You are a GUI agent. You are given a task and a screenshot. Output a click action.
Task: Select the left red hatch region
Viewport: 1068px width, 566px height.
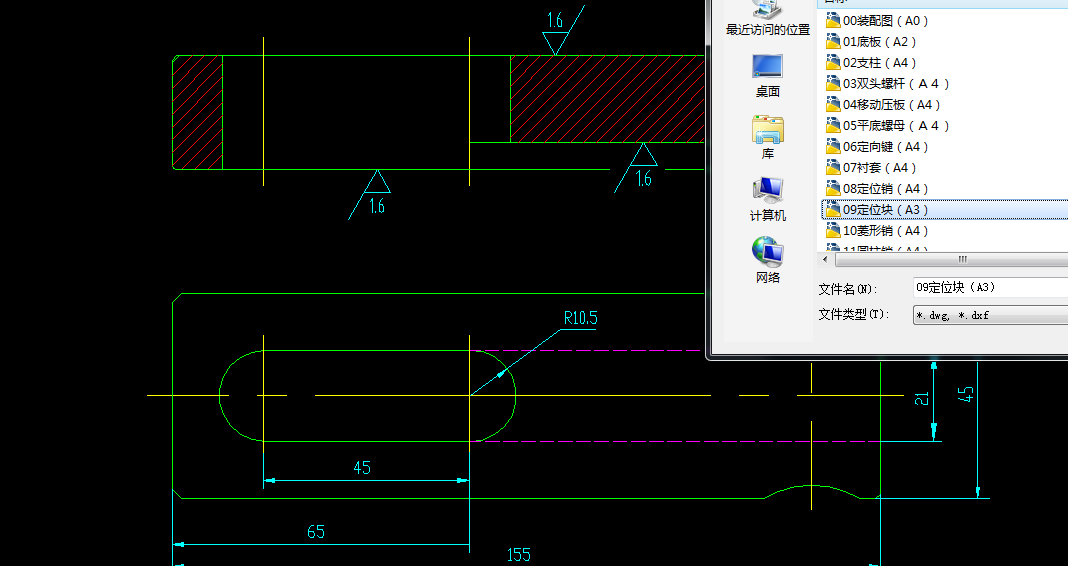tap(198, 112)
